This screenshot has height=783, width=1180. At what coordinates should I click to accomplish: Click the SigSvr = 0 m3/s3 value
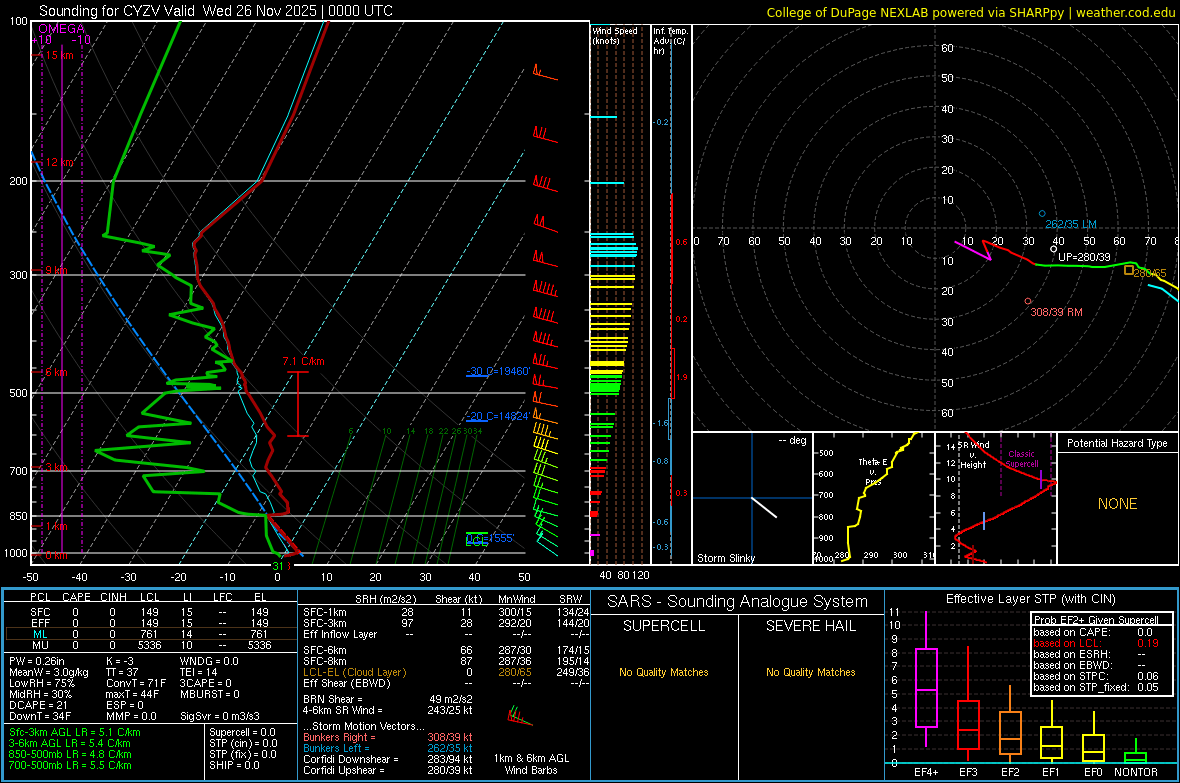pyautogui.click(x=220, y=716)
